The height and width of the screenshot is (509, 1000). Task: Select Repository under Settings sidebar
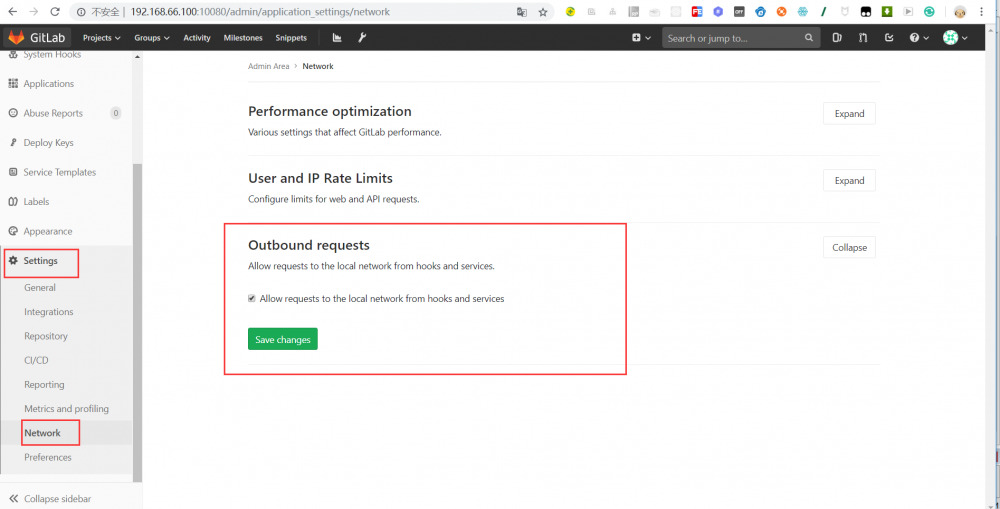[46, 336]
